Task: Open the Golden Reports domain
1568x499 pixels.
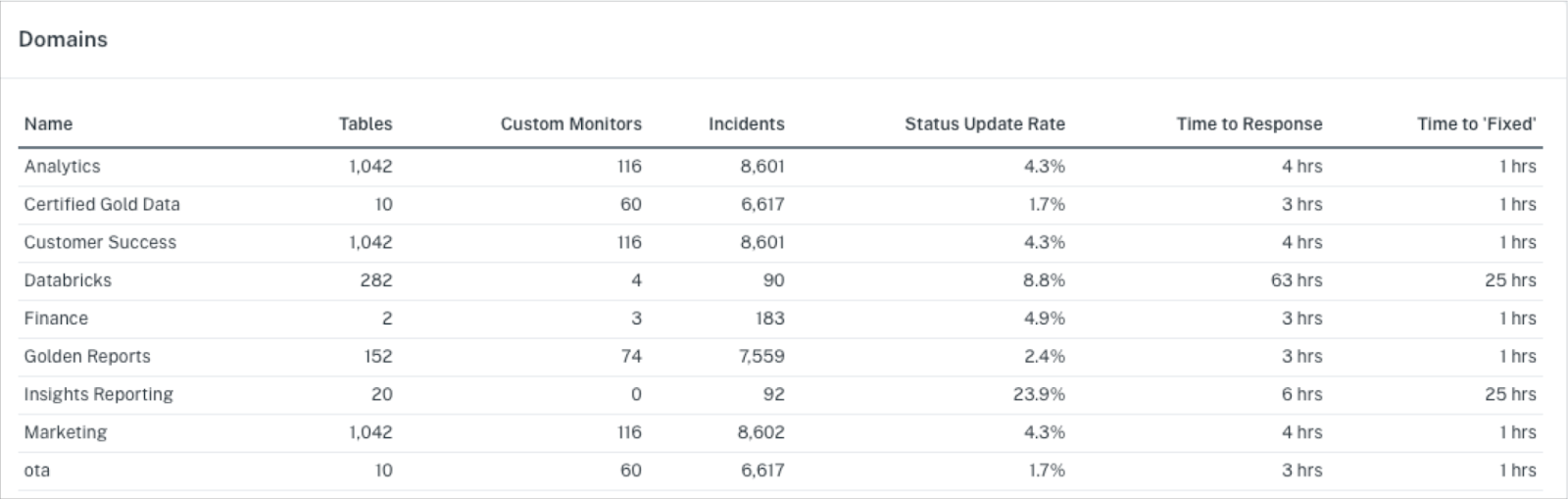Action: [x=87, y=357]
